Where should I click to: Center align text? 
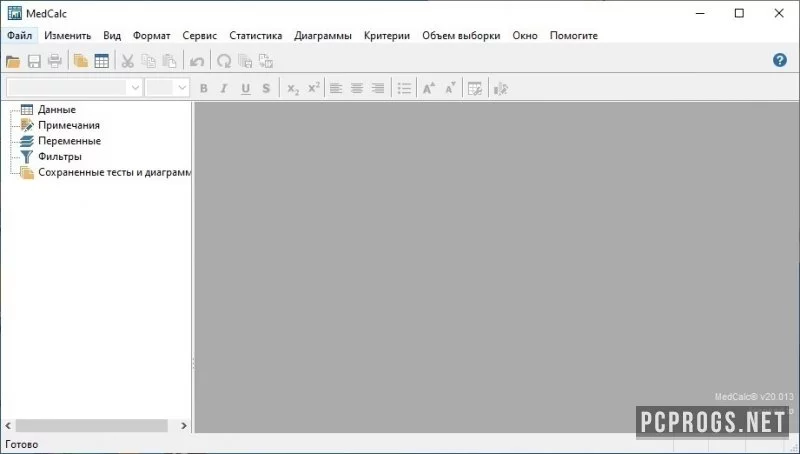[357, 89]
